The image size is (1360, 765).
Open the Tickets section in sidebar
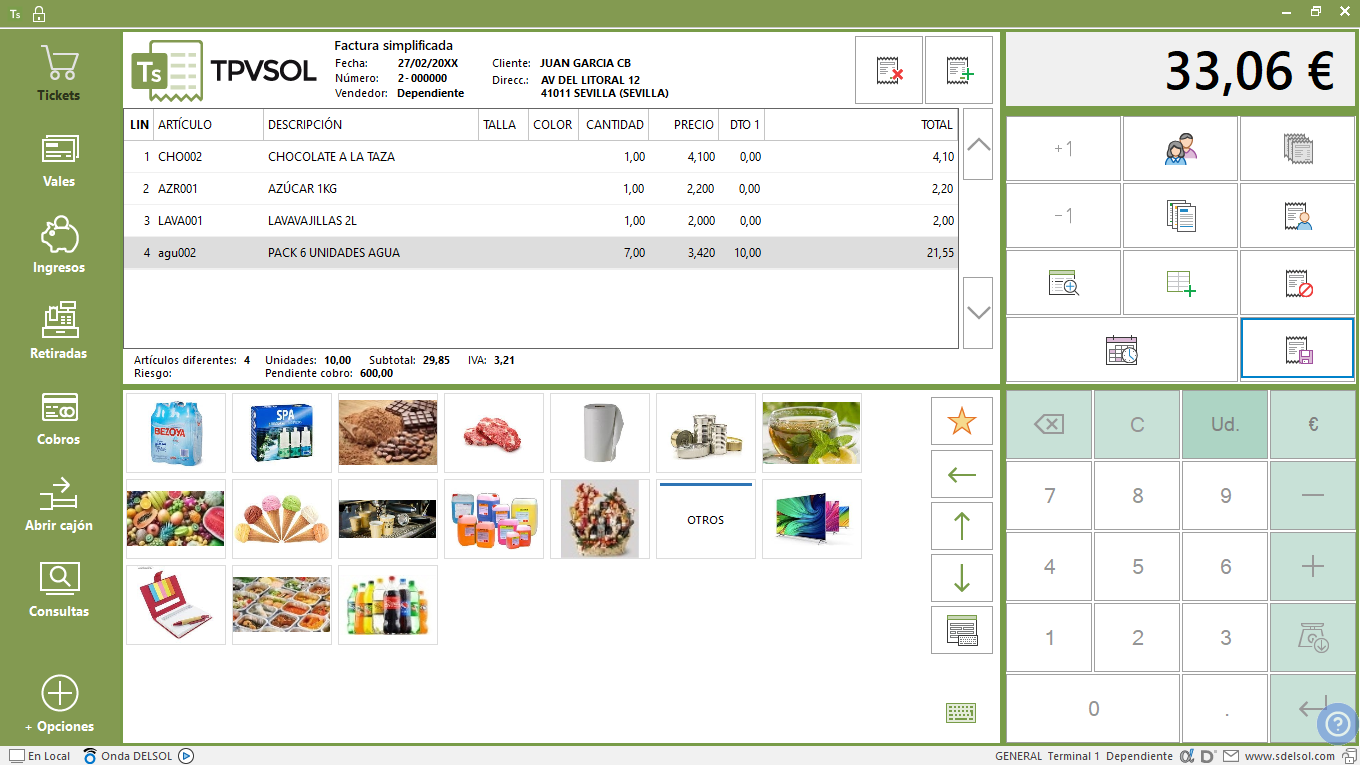pos(59,73)
